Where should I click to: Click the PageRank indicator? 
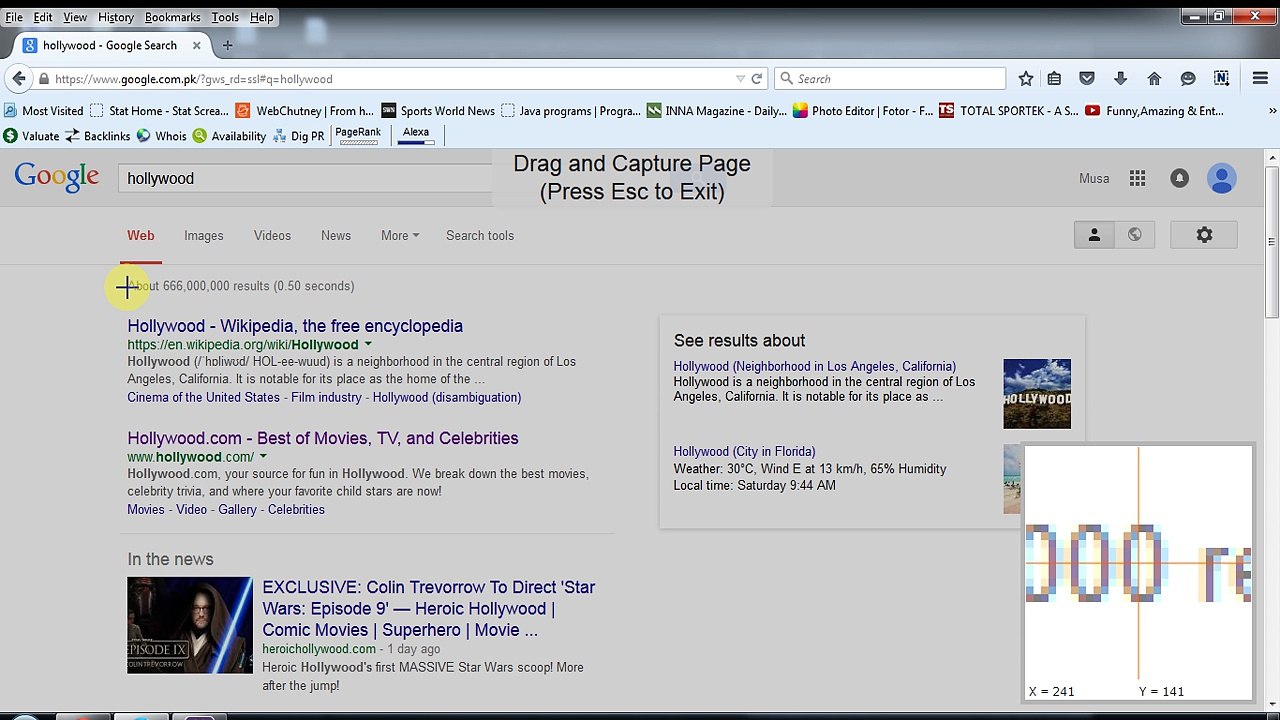coord(358,135)
